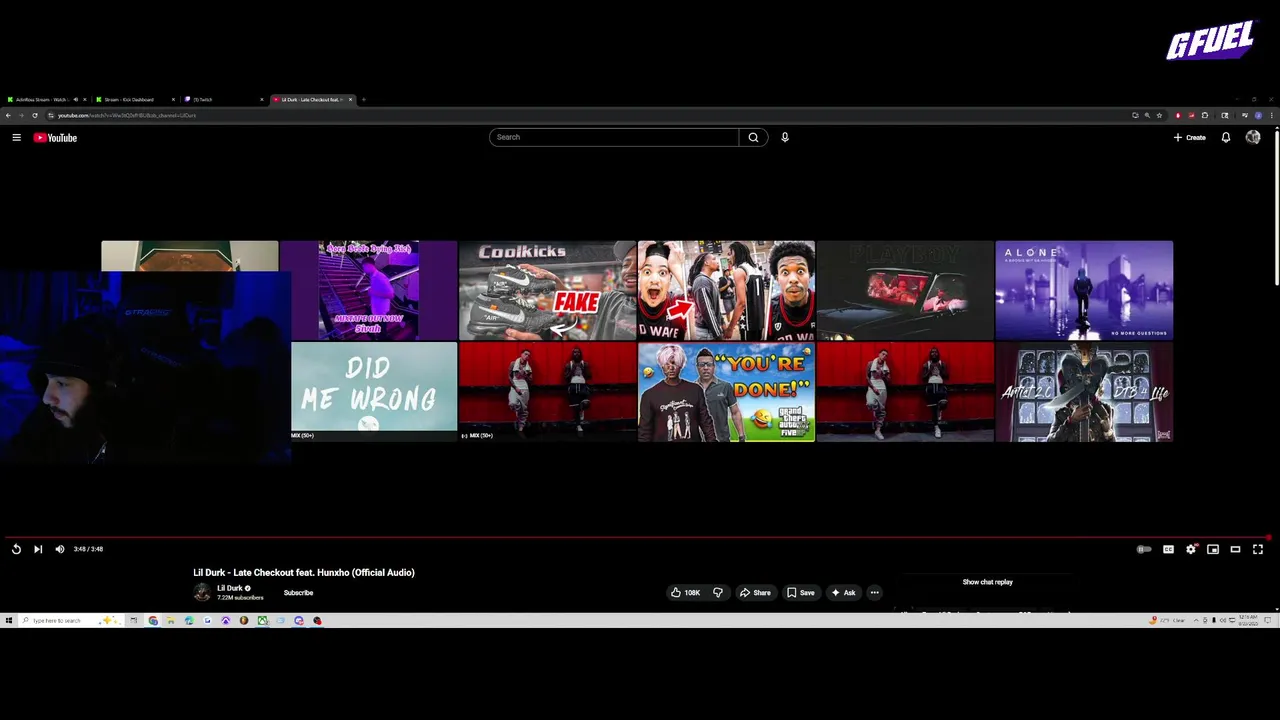Open Lil Durk channel avatar
Screen dimensions: 1280x720
click(202, 592)
